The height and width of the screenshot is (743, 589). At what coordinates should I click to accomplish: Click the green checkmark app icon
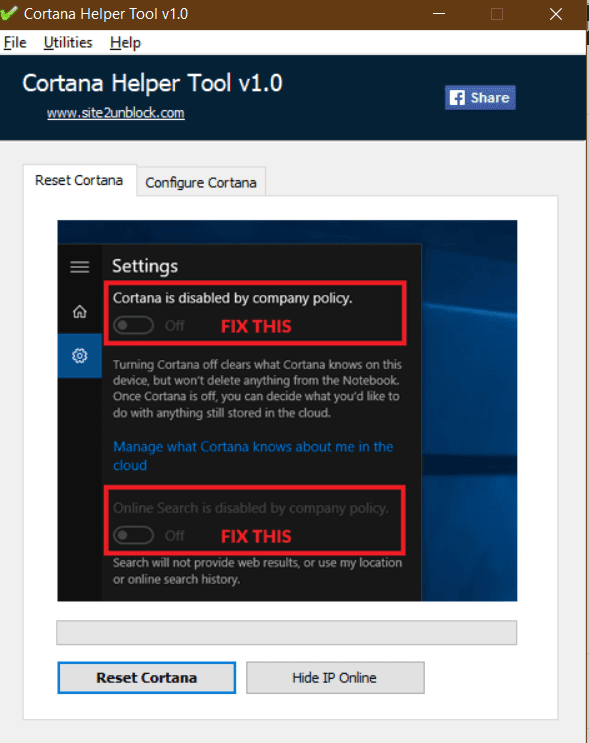[x=9, y=13]
